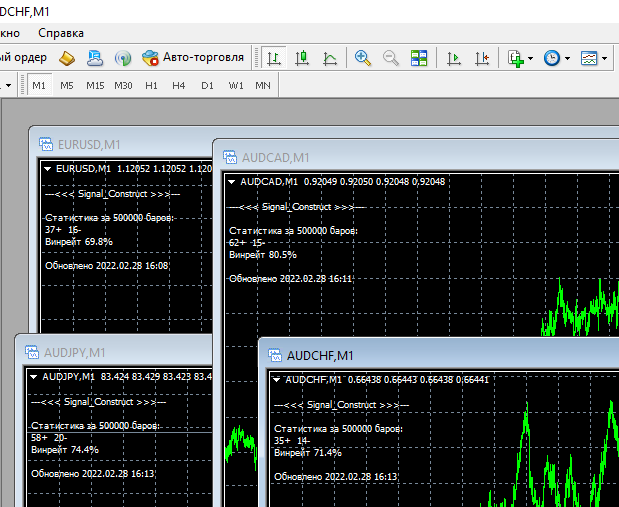619x507 pixels.
Task: Toggle chart shift icon
Action: click(482, 58)
